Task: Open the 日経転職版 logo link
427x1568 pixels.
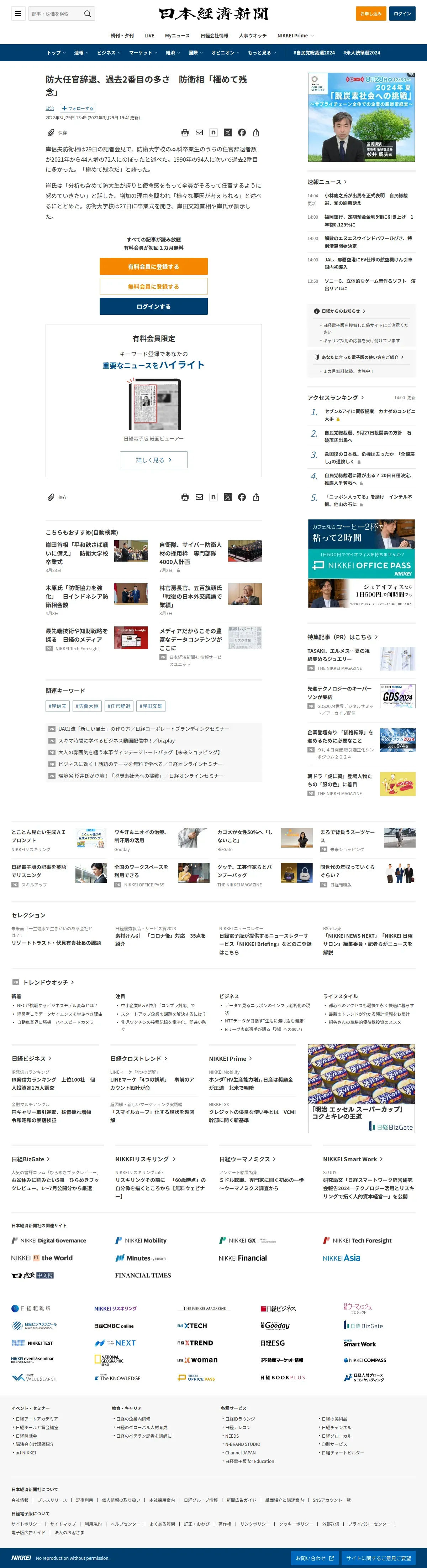Action: point(31,1308)
